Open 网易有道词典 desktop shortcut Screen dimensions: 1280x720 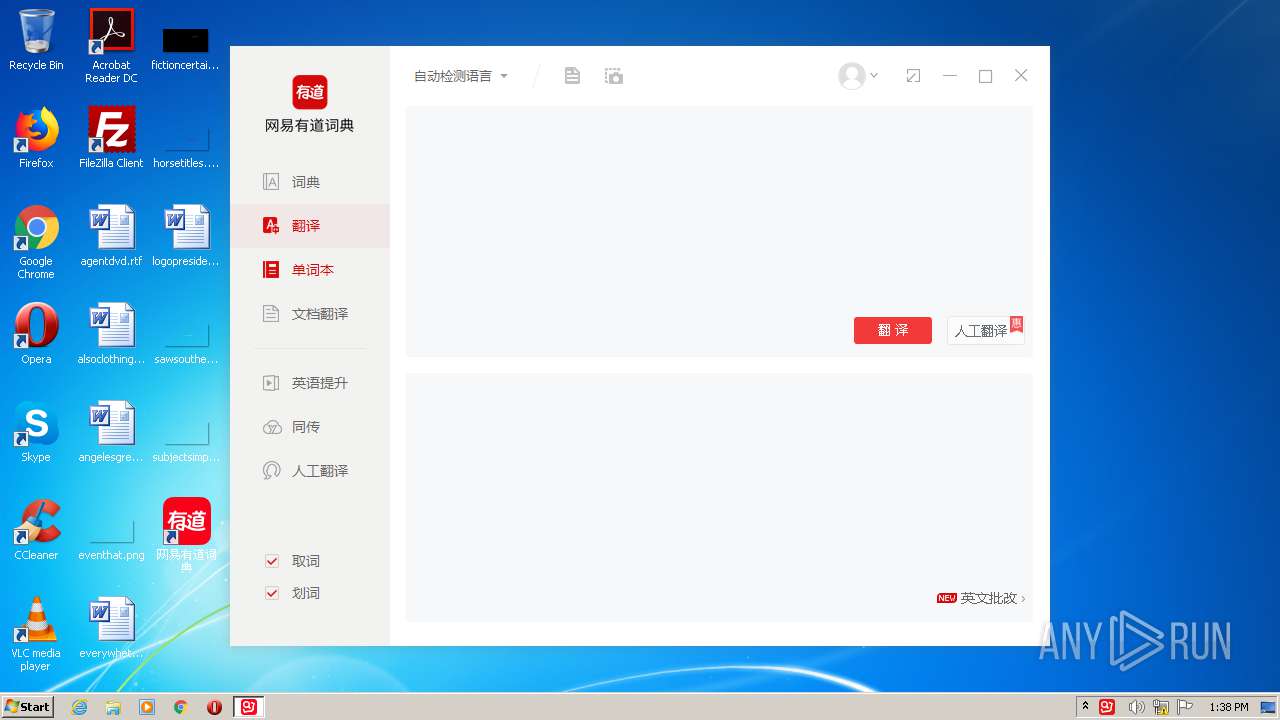[x=187, y=534]
